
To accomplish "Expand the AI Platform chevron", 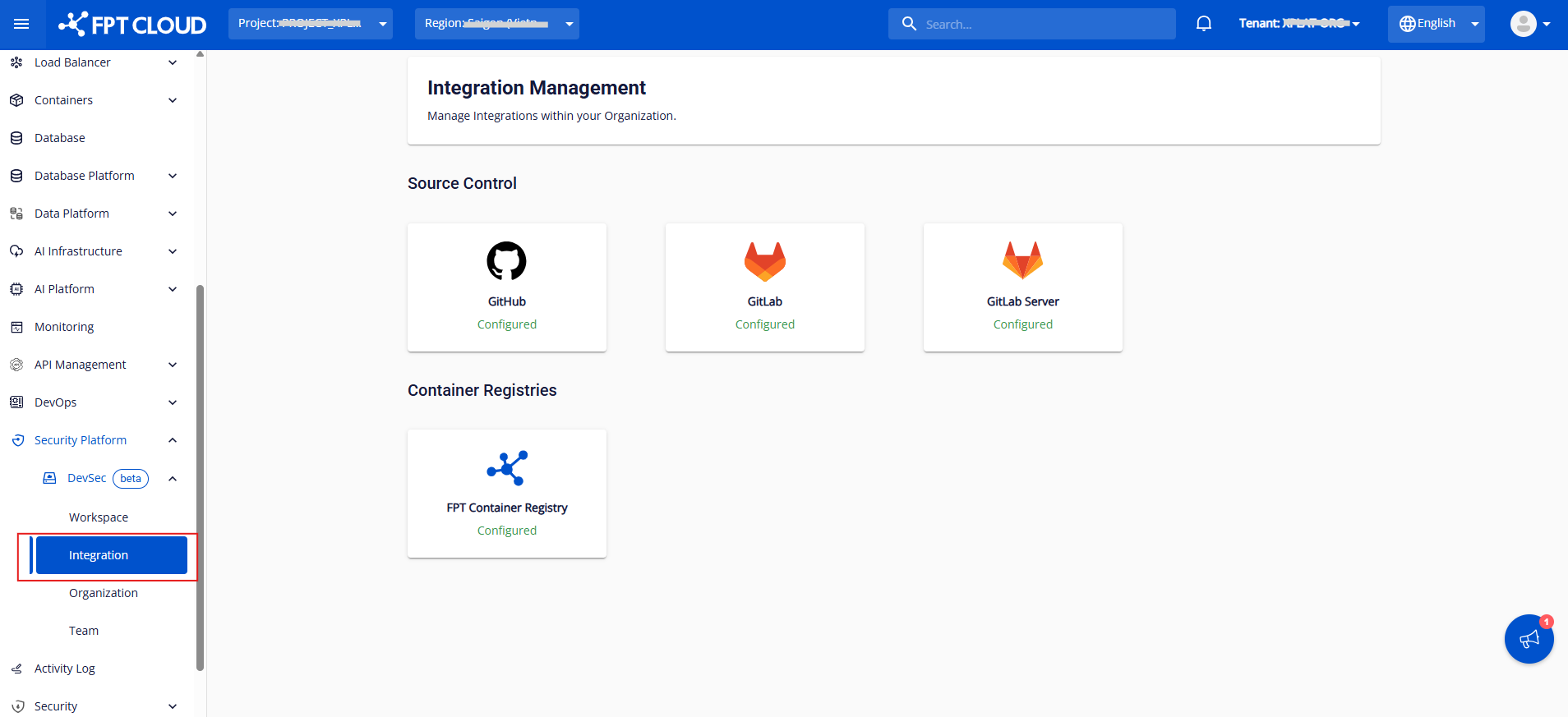I will pos(173,289).
